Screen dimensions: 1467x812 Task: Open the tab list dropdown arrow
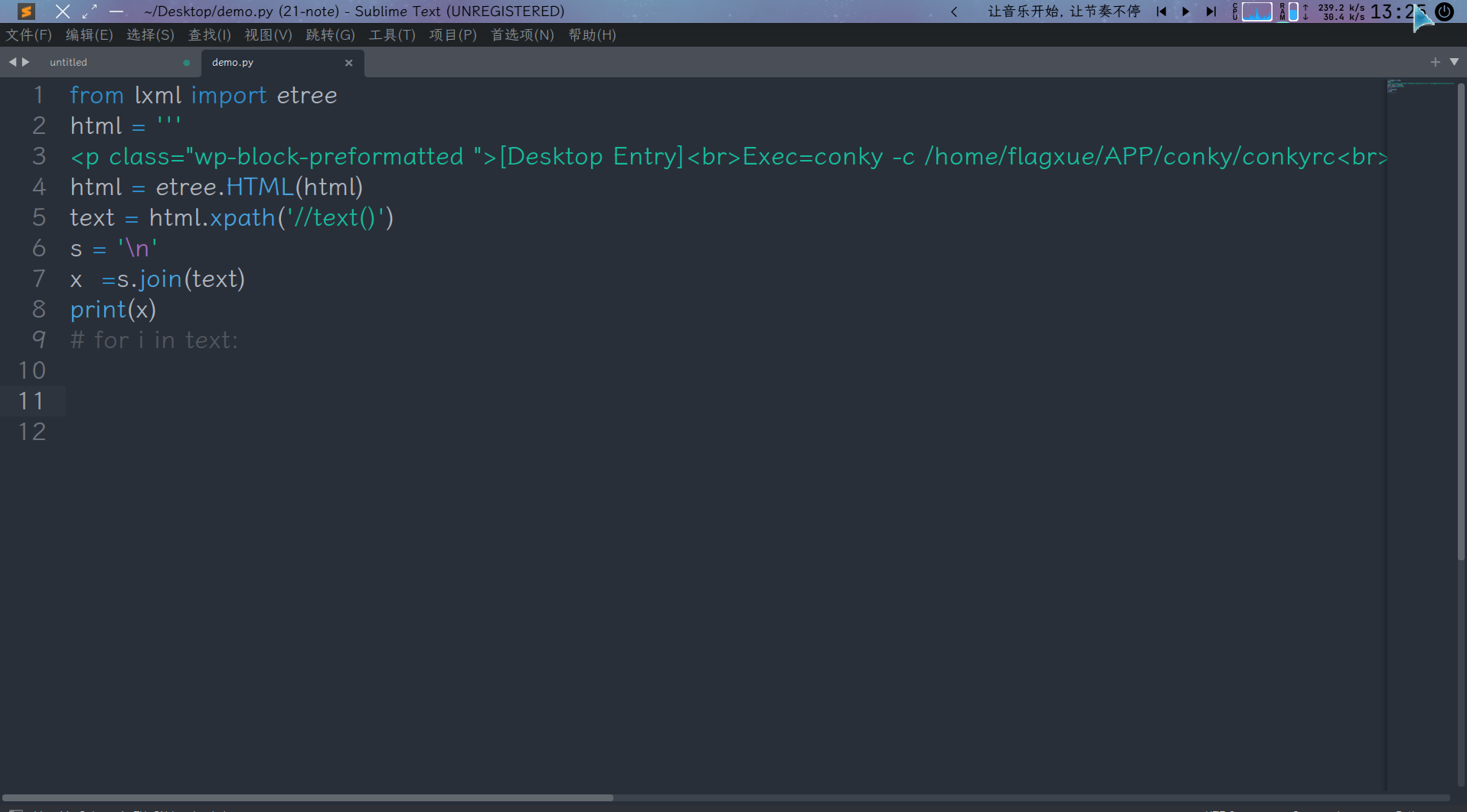coord(1454,62)
